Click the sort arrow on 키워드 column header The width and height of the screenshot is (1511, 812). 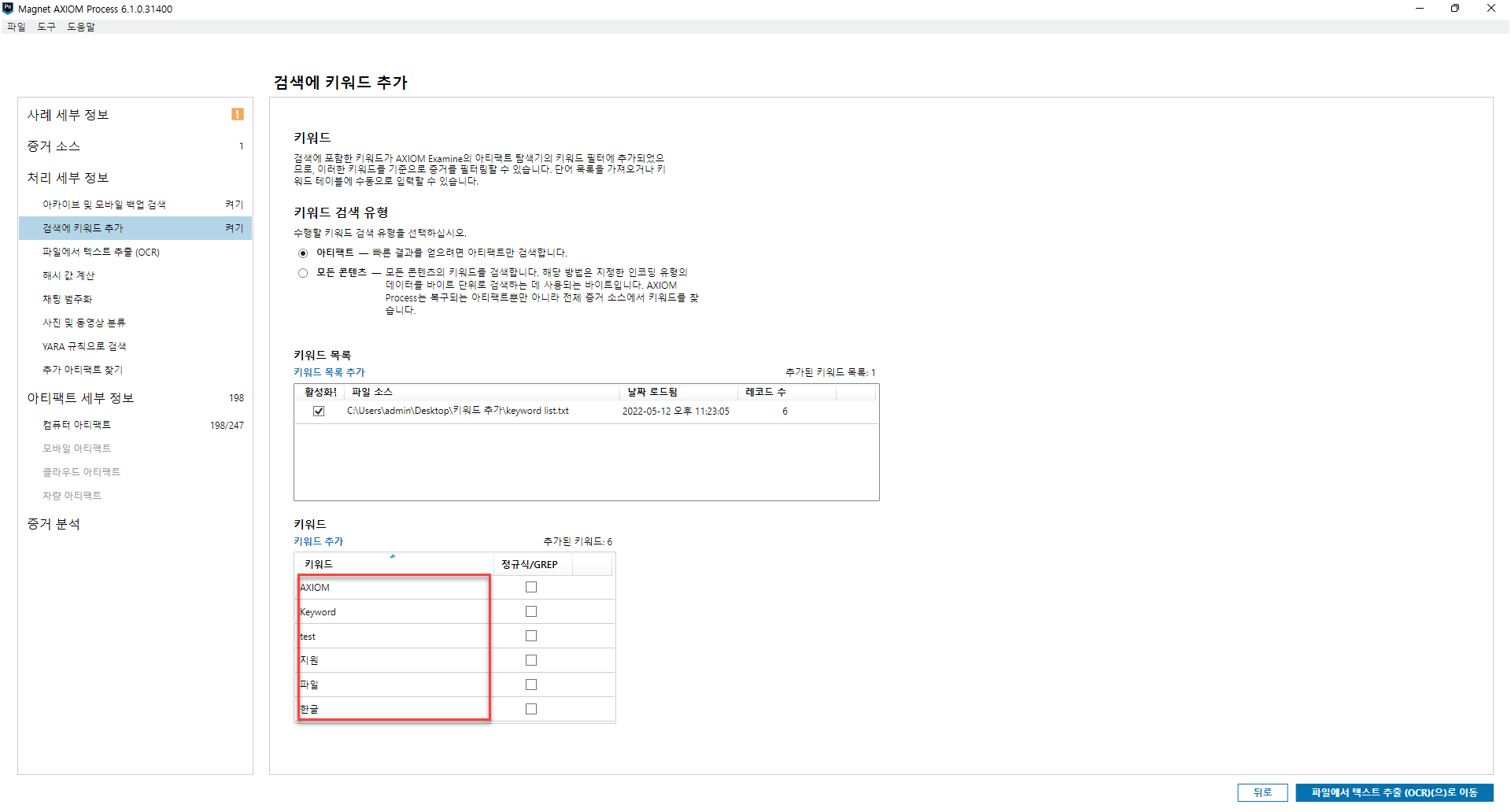point(392,557)
